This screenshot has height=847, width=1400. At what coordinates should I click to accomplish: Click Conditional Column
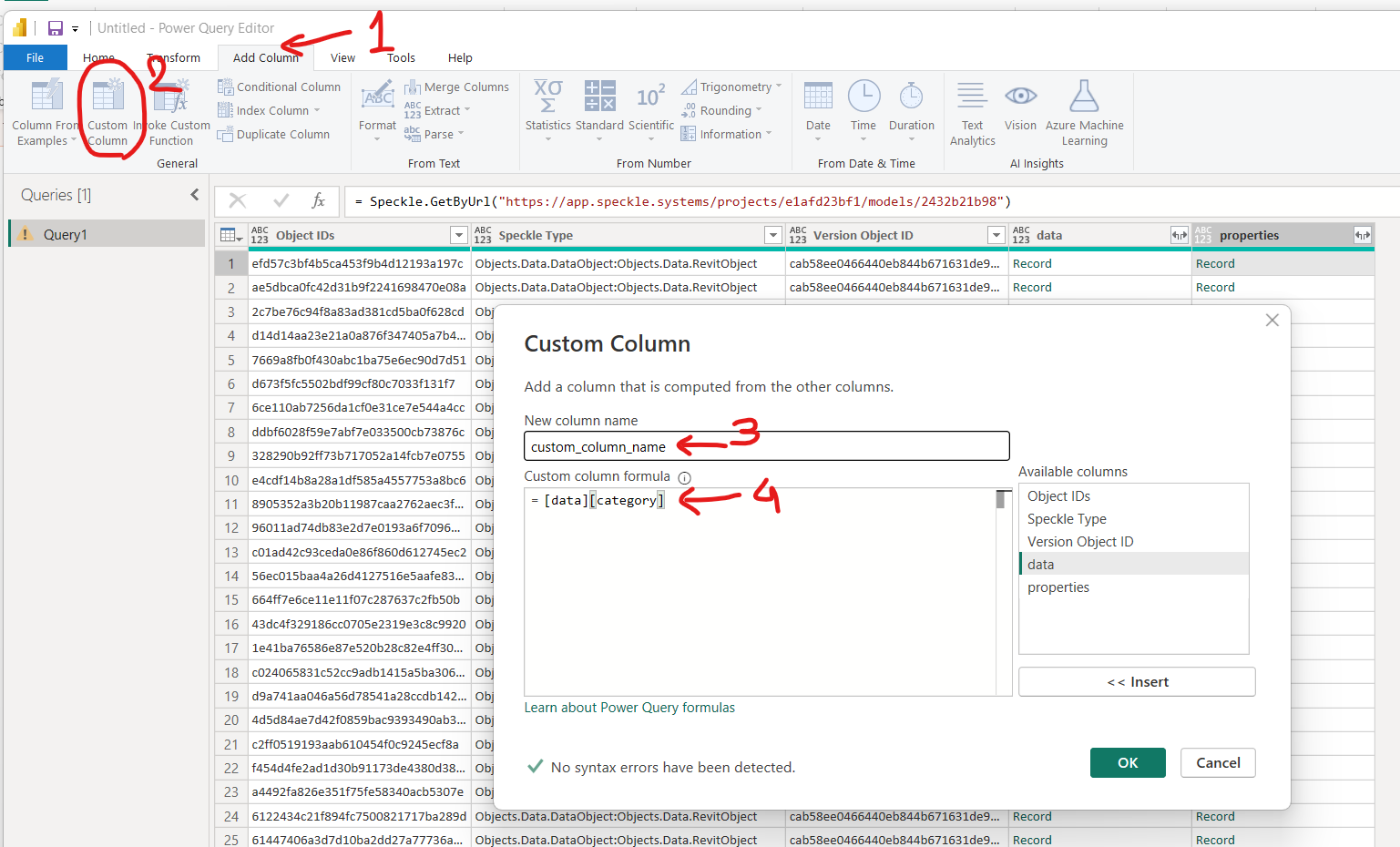[x=279, y=87]
